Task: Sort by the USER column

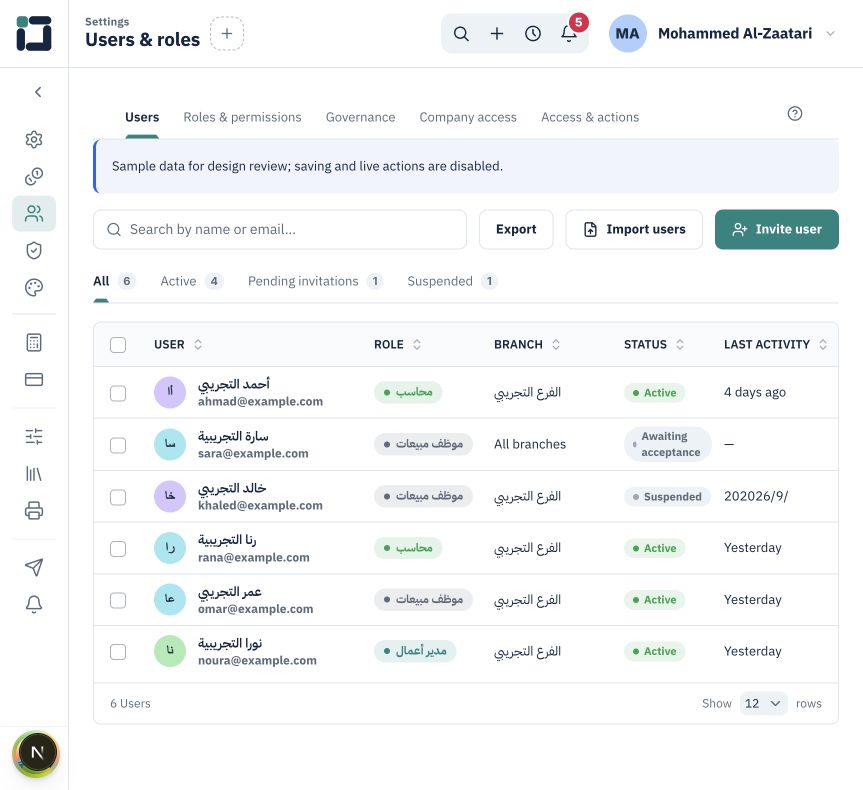Action: point(178,345)
